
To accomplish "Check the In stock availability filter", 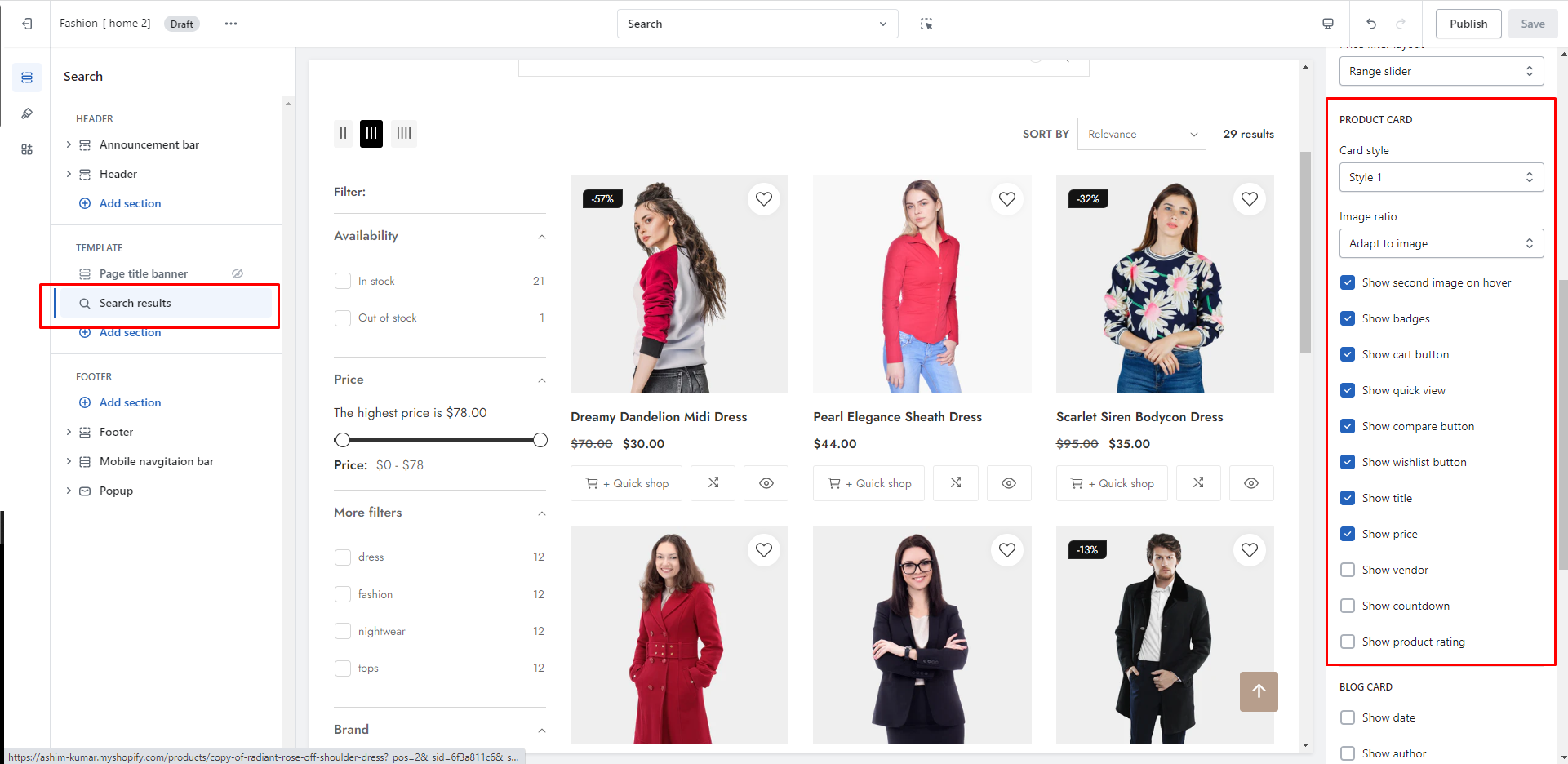I will coord(343,281).
